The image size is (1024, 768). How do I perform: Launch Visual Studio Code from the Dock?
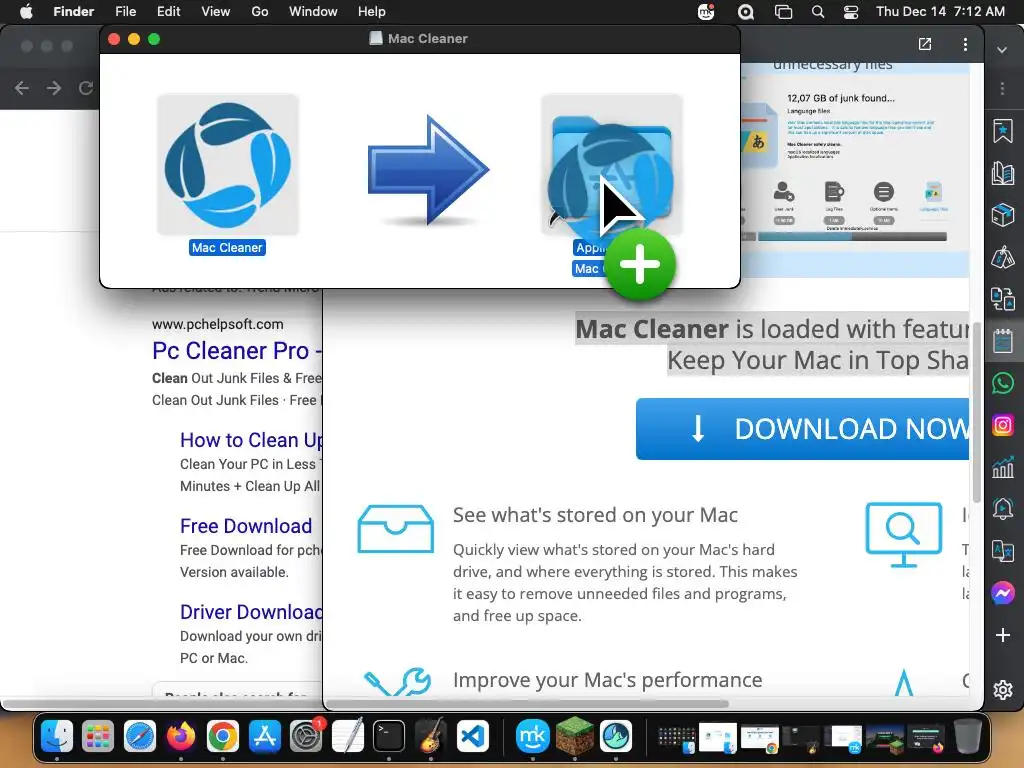point(472,737)
